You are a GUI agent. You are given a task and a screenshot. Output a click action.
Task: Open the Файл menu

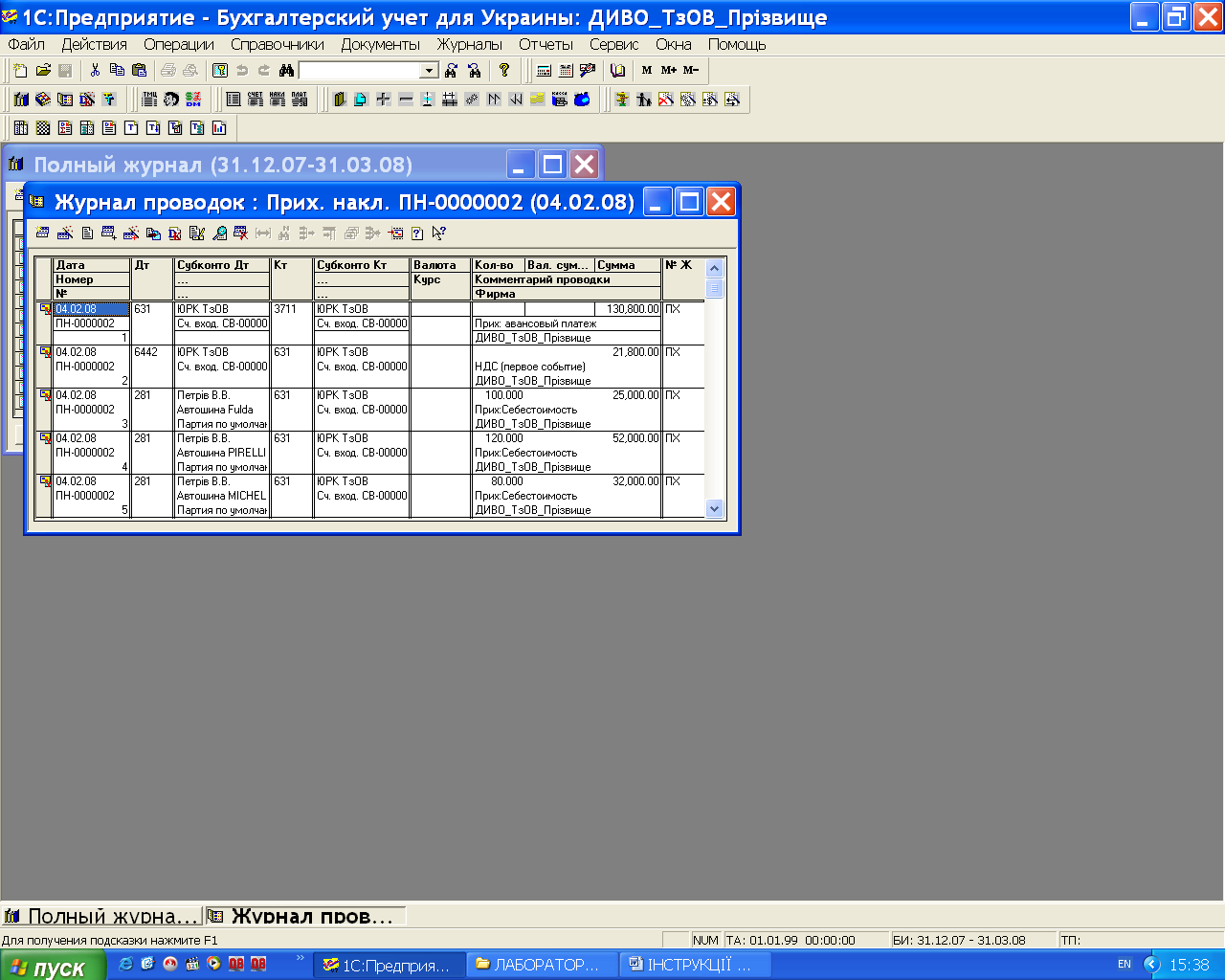[27, 44]
